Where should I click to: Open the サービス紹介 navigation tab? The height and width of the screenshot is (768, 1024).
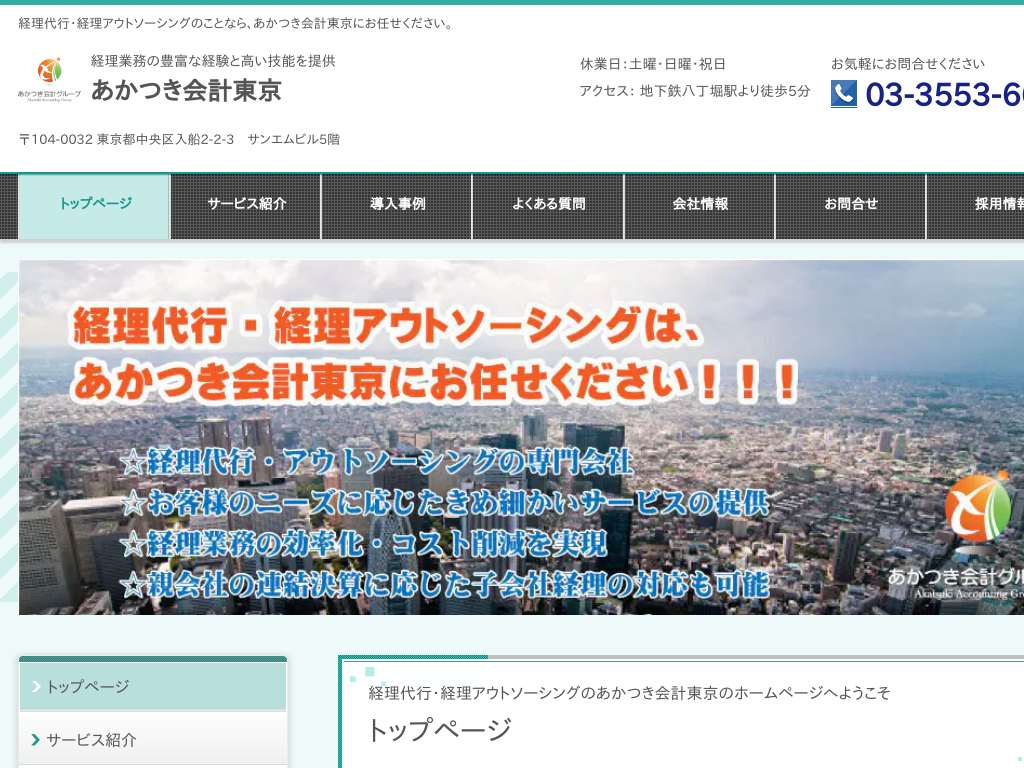[x=246, y=206]
